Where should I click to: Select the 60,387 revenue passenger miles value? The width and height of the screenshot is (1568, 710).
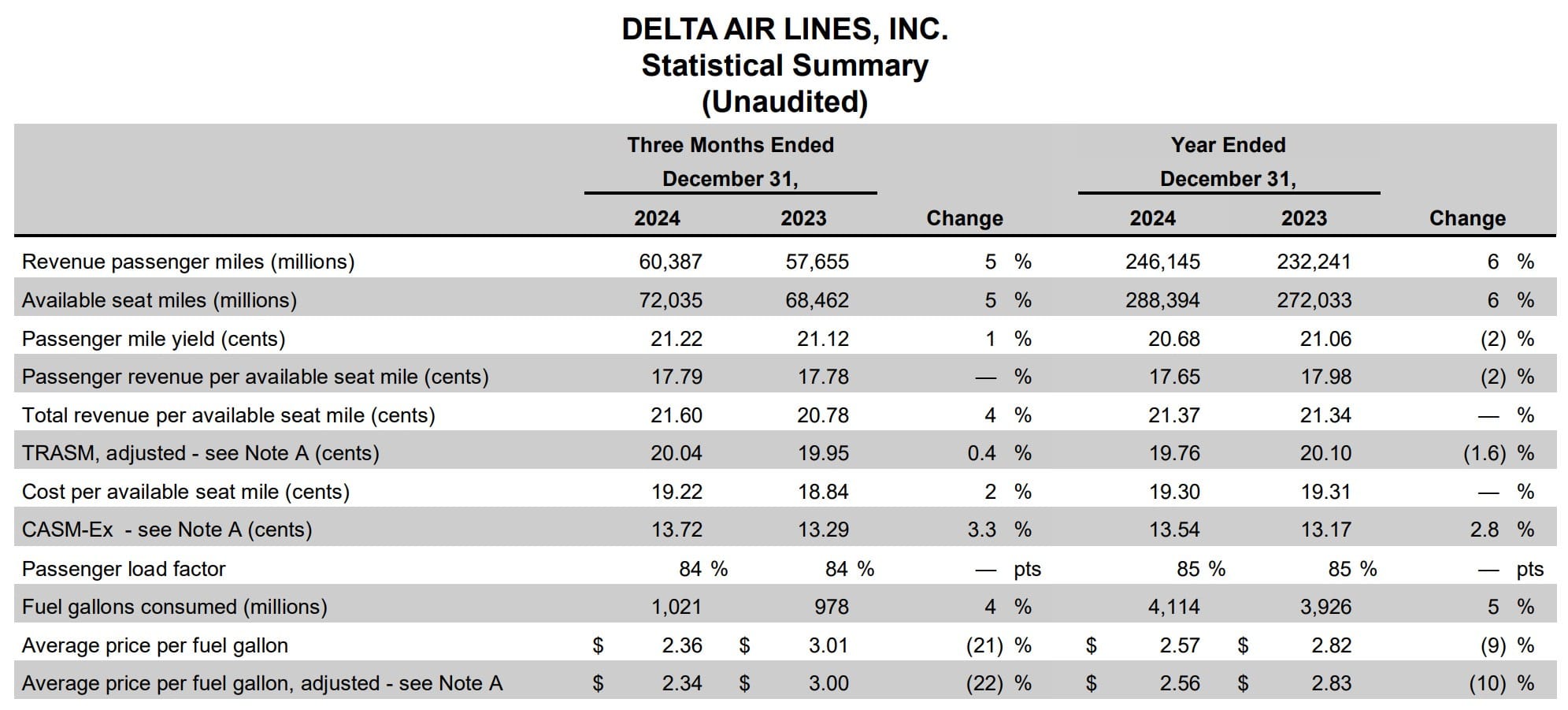(x=670, y=262)
